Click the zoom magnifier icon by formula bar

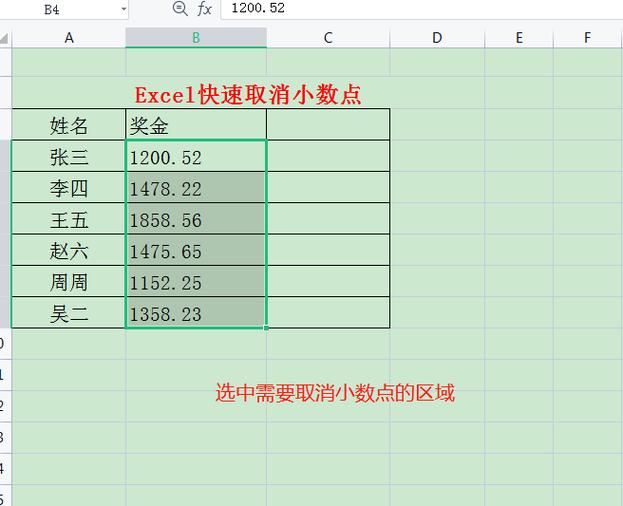pyautogui.click(x=180, y=8)
